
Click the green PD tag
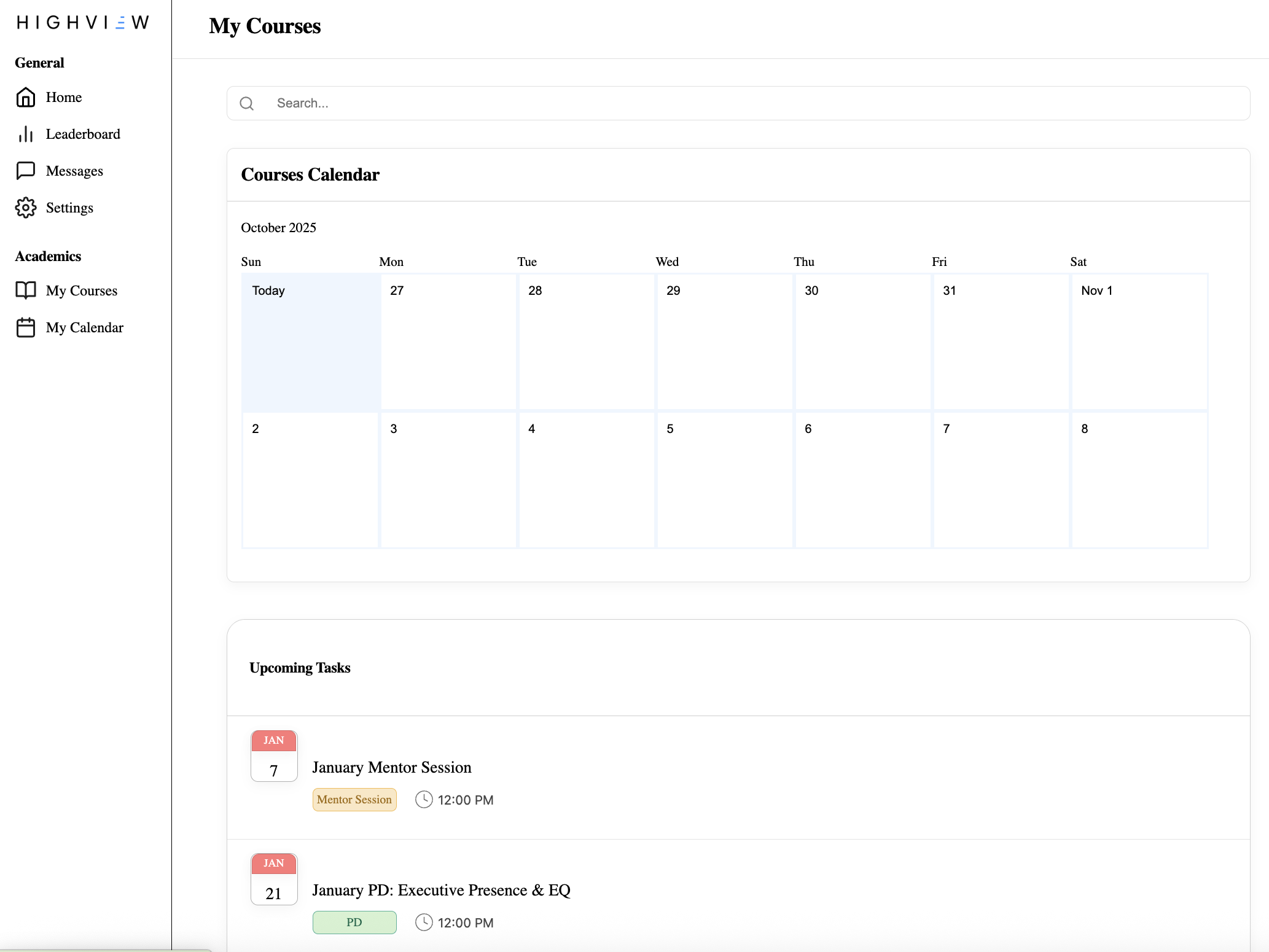[354, 923]
